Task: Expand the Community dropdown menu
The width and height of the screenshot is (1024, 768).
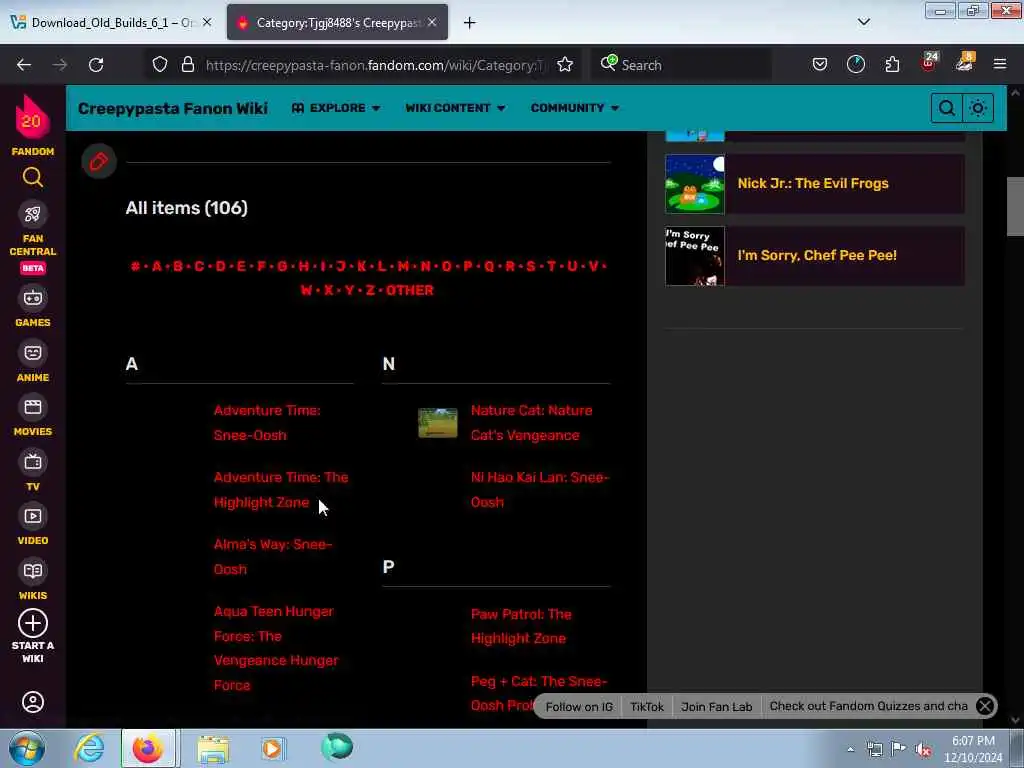Action: (575, 108)
